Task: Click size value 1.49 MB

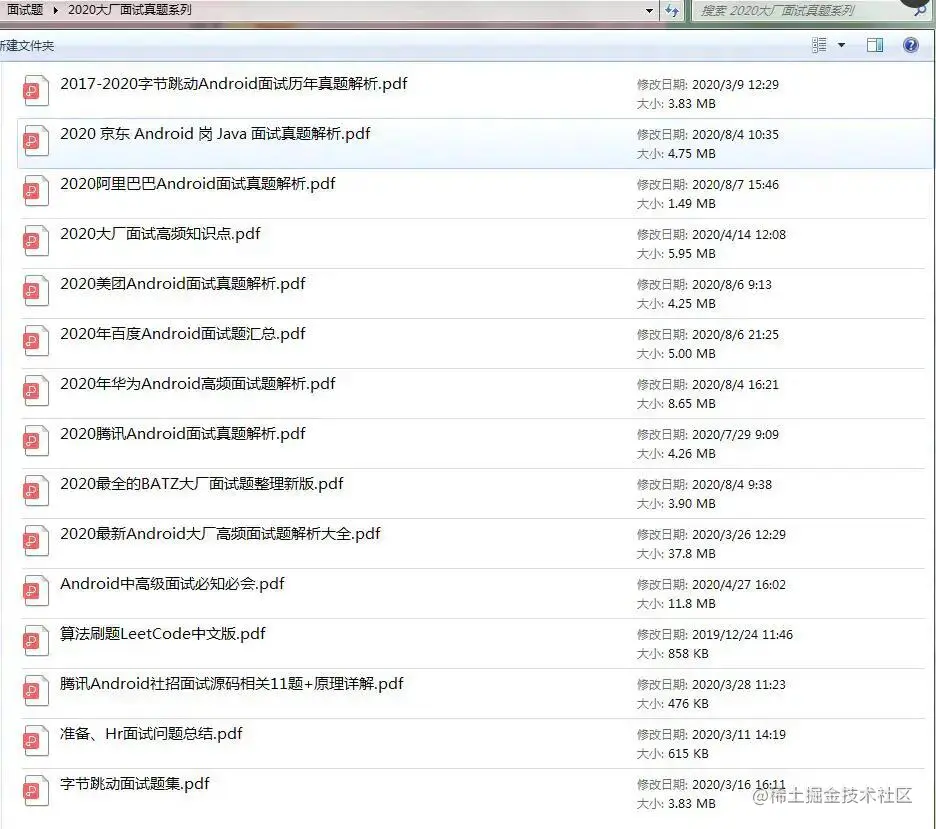Action: coord(692,204)
